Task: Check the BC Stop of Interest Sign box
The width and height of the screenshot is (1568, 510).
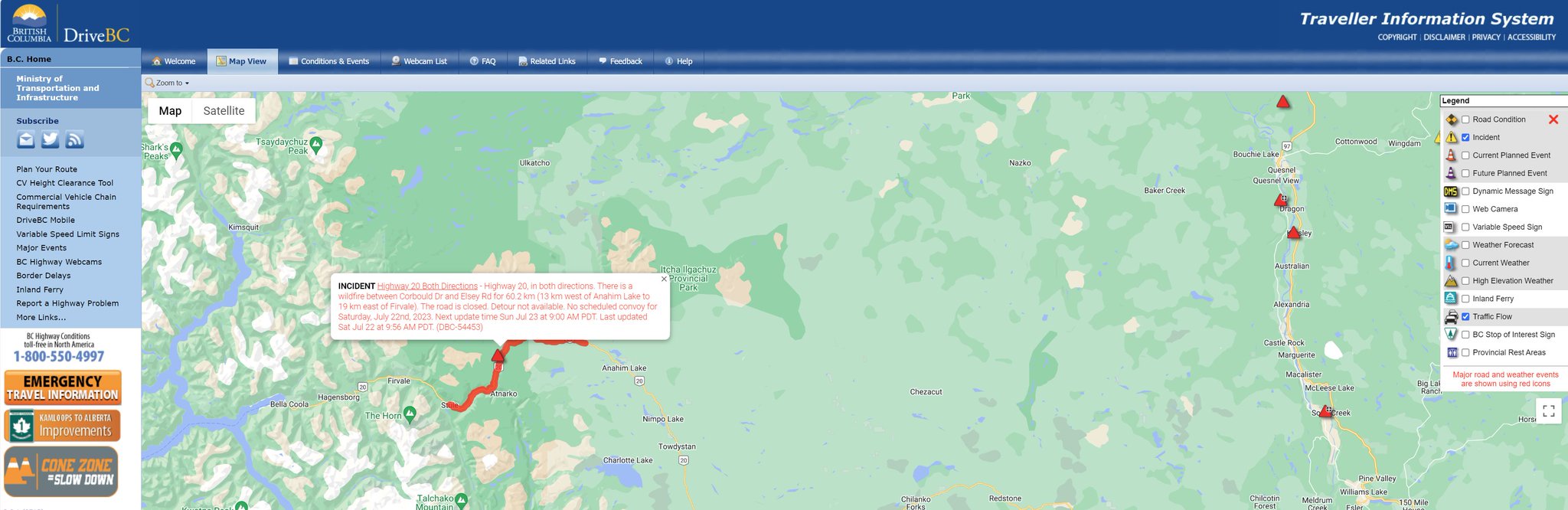Action: tap(1465, 335)
